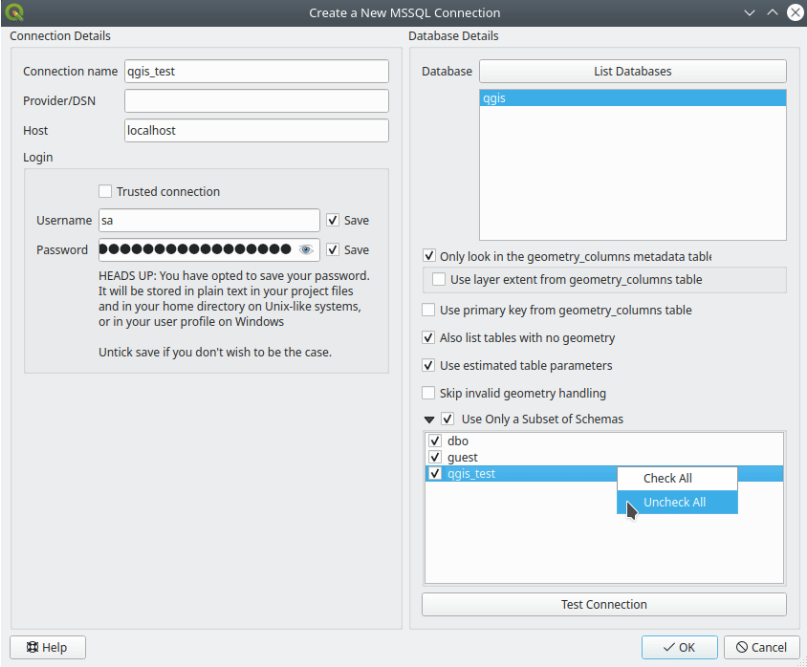This screenshot has width=807, height=667.
Task: Uncheck Save beside the Password field
Action: coord(333,249)
